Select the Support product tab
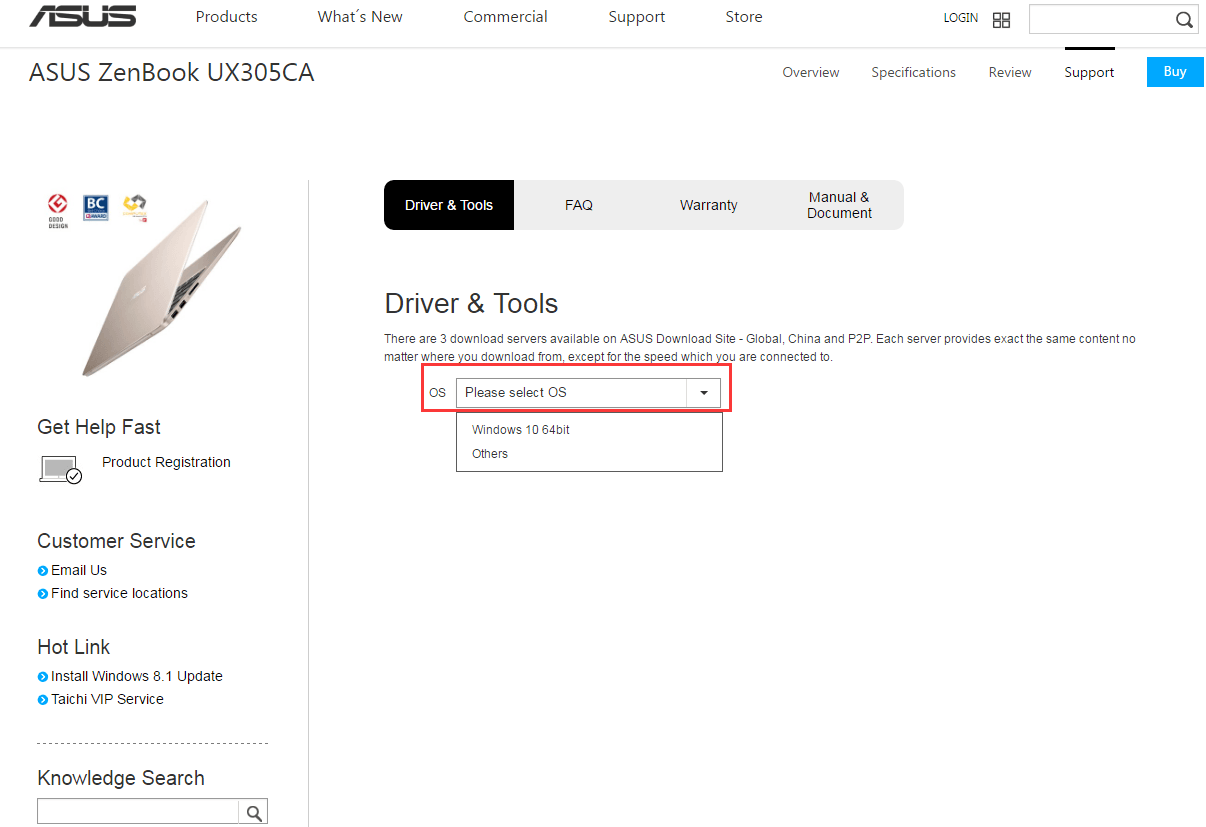Image resolution: width=1206 pixels, height=827 pixels. click(1089, 72)
